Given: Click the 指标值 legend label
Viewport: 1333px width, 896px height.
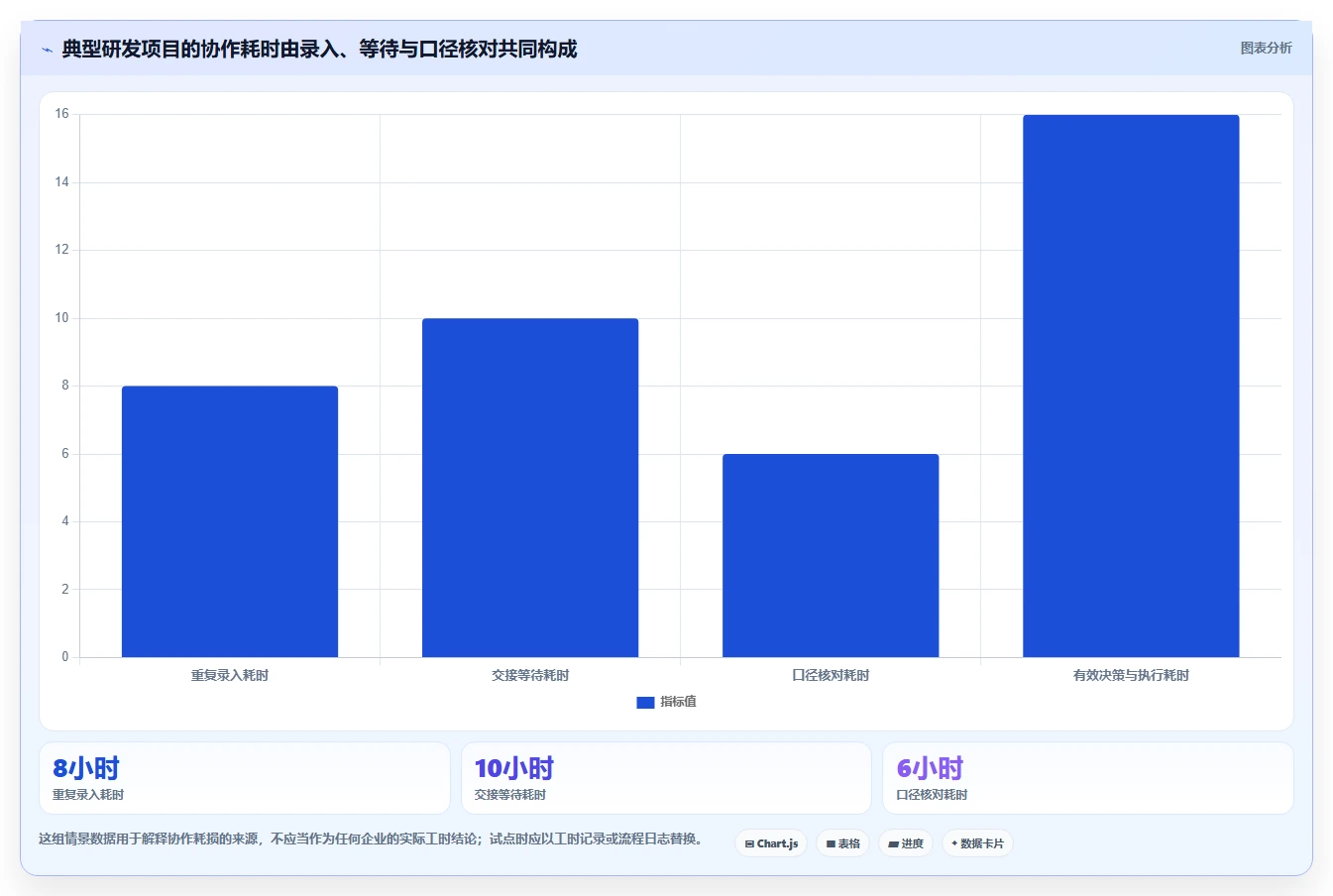Looking at the screenshot, I should coord(679,702).
